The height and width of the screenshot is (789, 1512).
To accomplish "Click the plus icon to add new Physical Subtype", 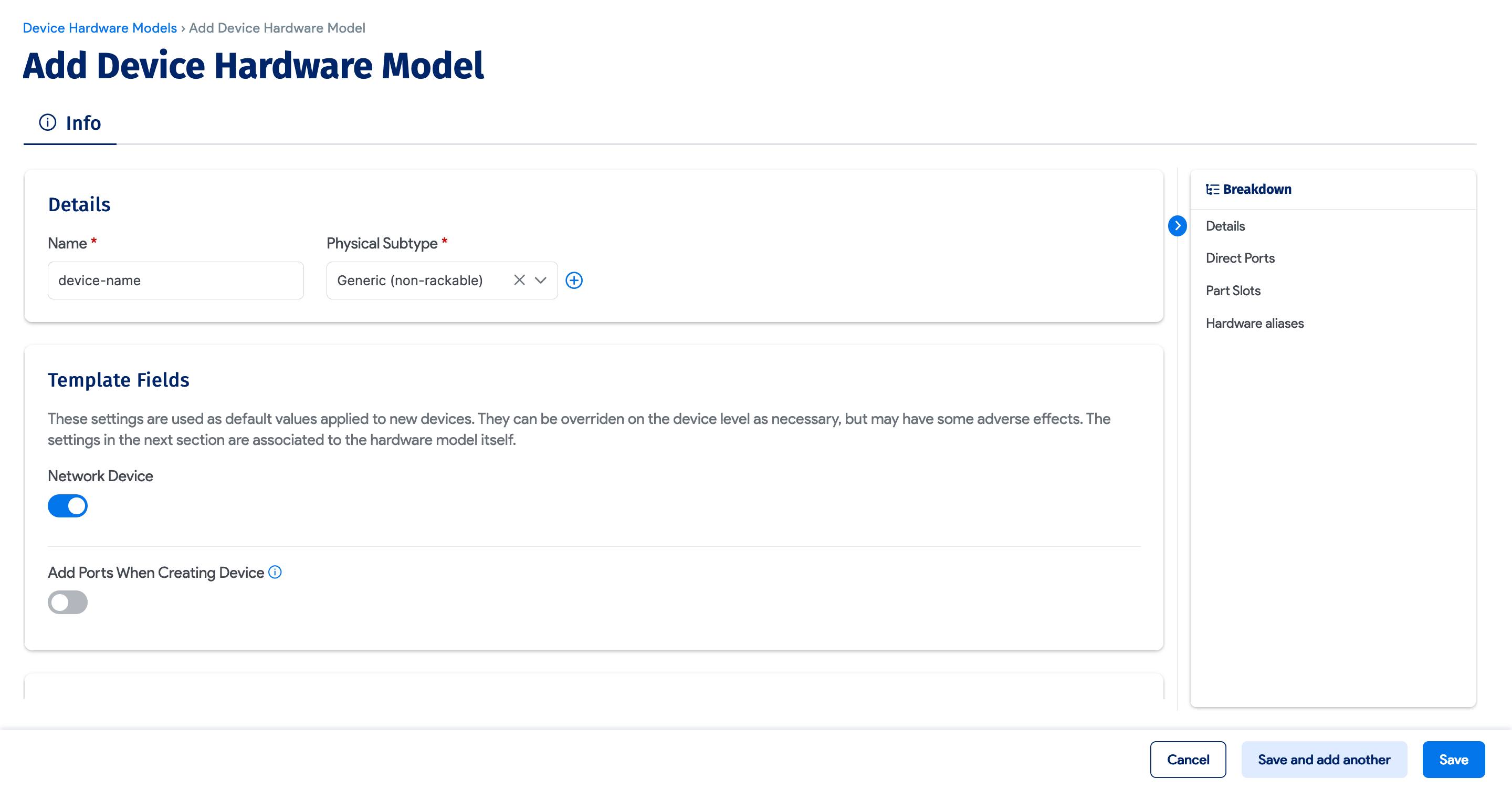I will tap(574, 280).
